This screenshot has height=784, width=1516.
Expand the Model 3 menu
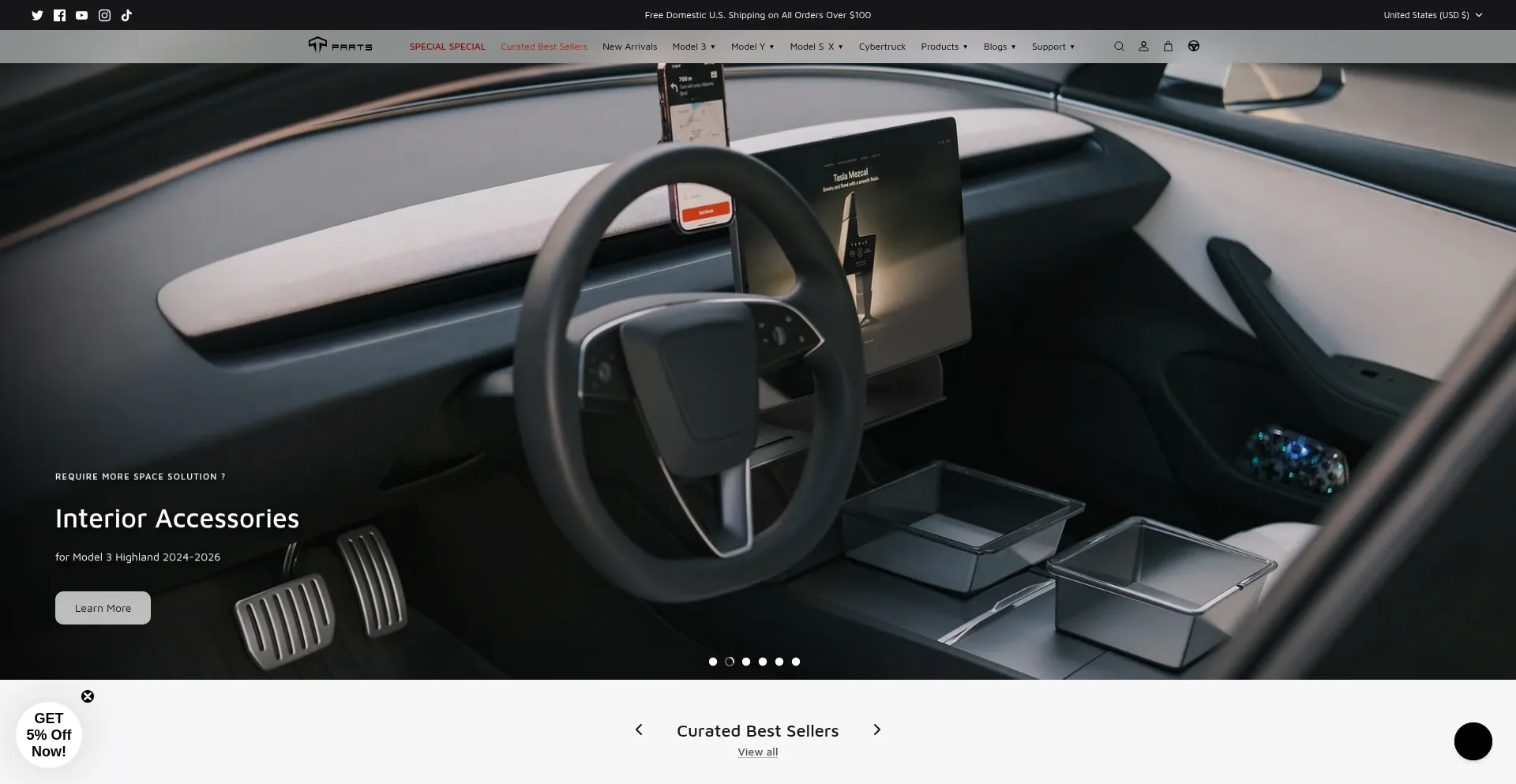click(693, 47)
